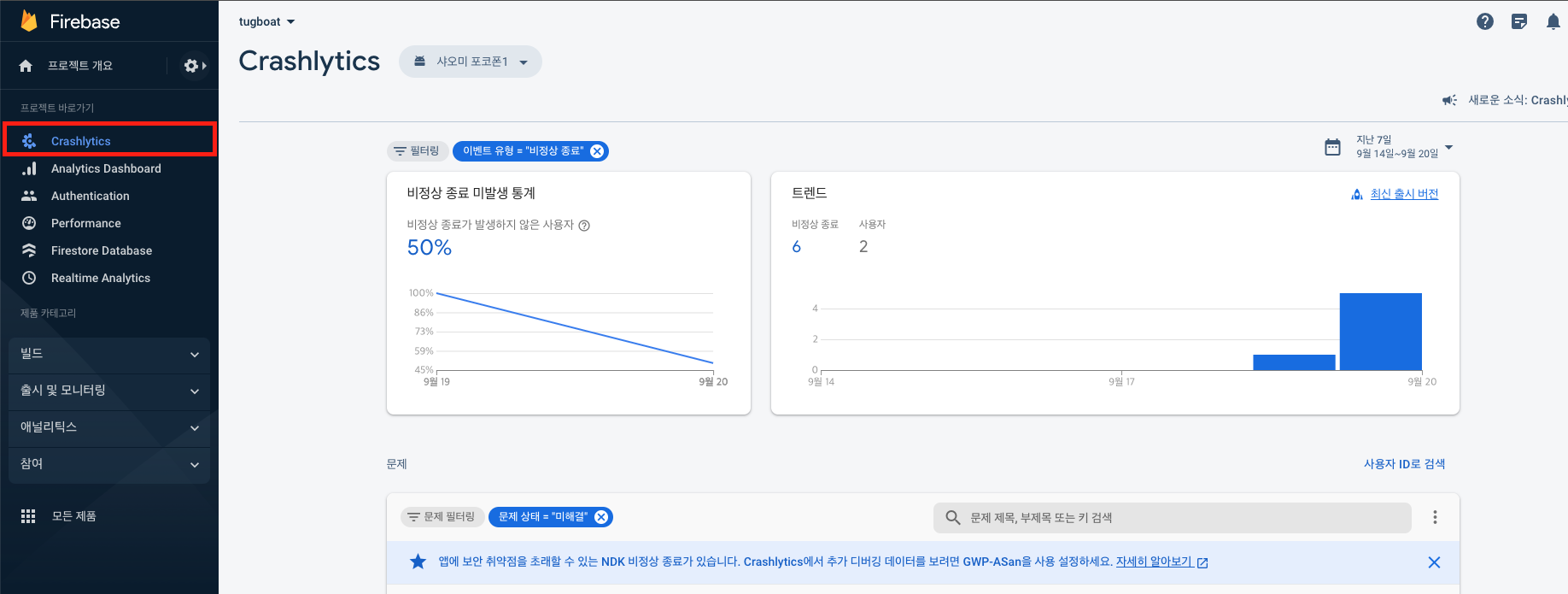Dismiss the NDK crash banner
This screenshot has height=594, width=1568.
pos(1434,562)
